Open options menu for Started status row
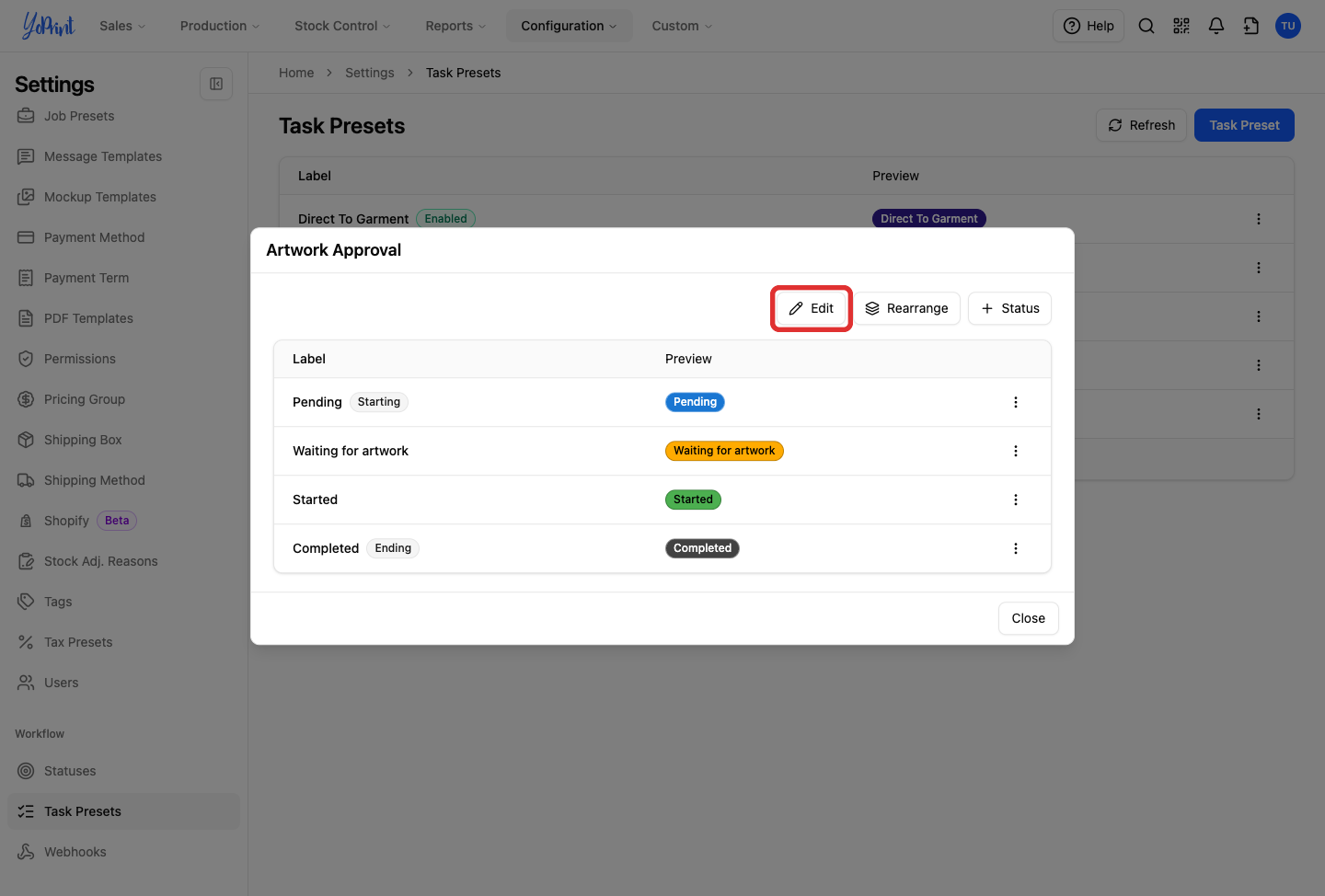This screenshot has height=896, width=1325. coord(1016,500)
